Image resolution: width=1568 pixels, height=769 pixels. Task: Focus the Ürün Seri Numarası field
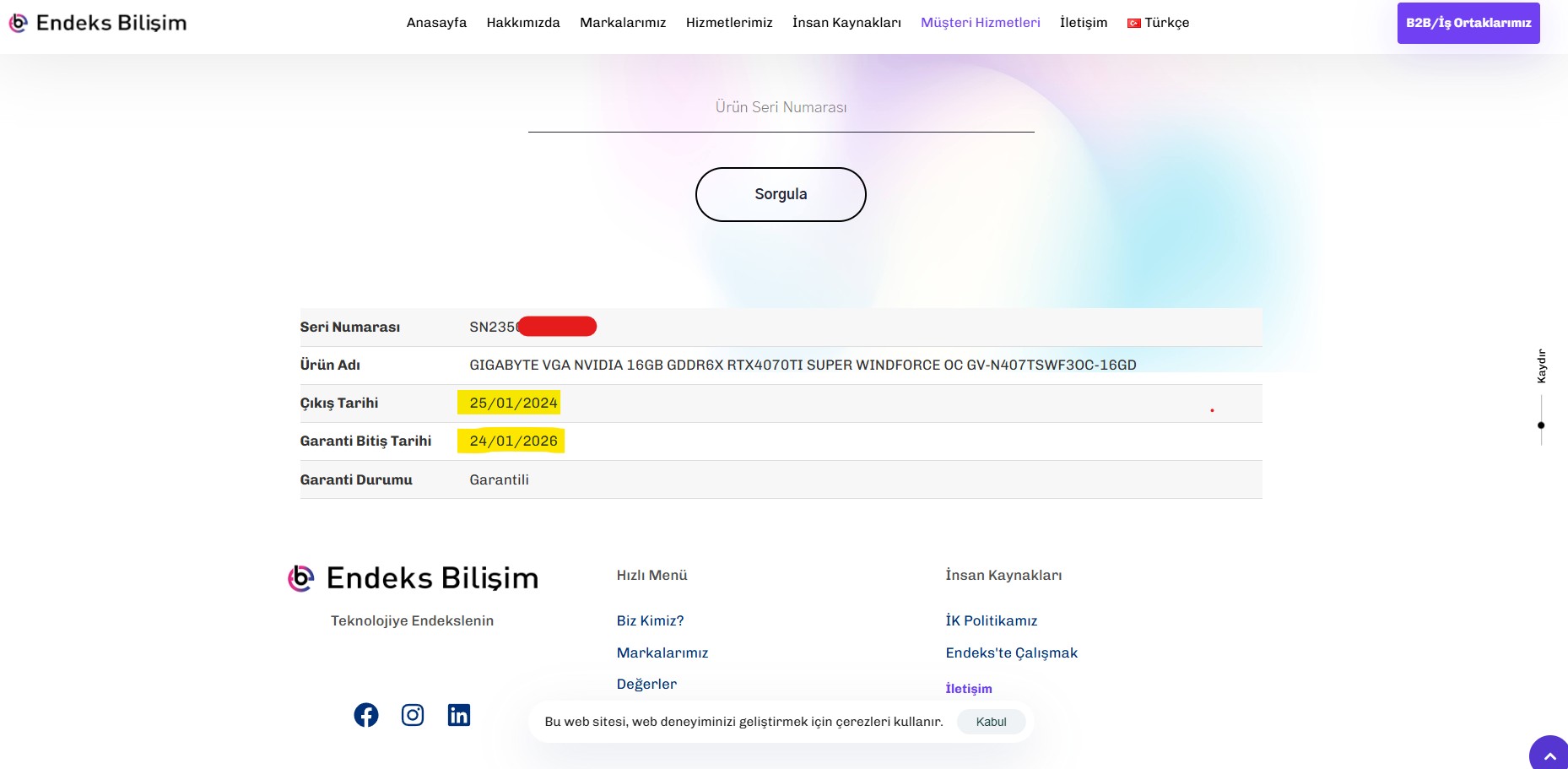781,108
